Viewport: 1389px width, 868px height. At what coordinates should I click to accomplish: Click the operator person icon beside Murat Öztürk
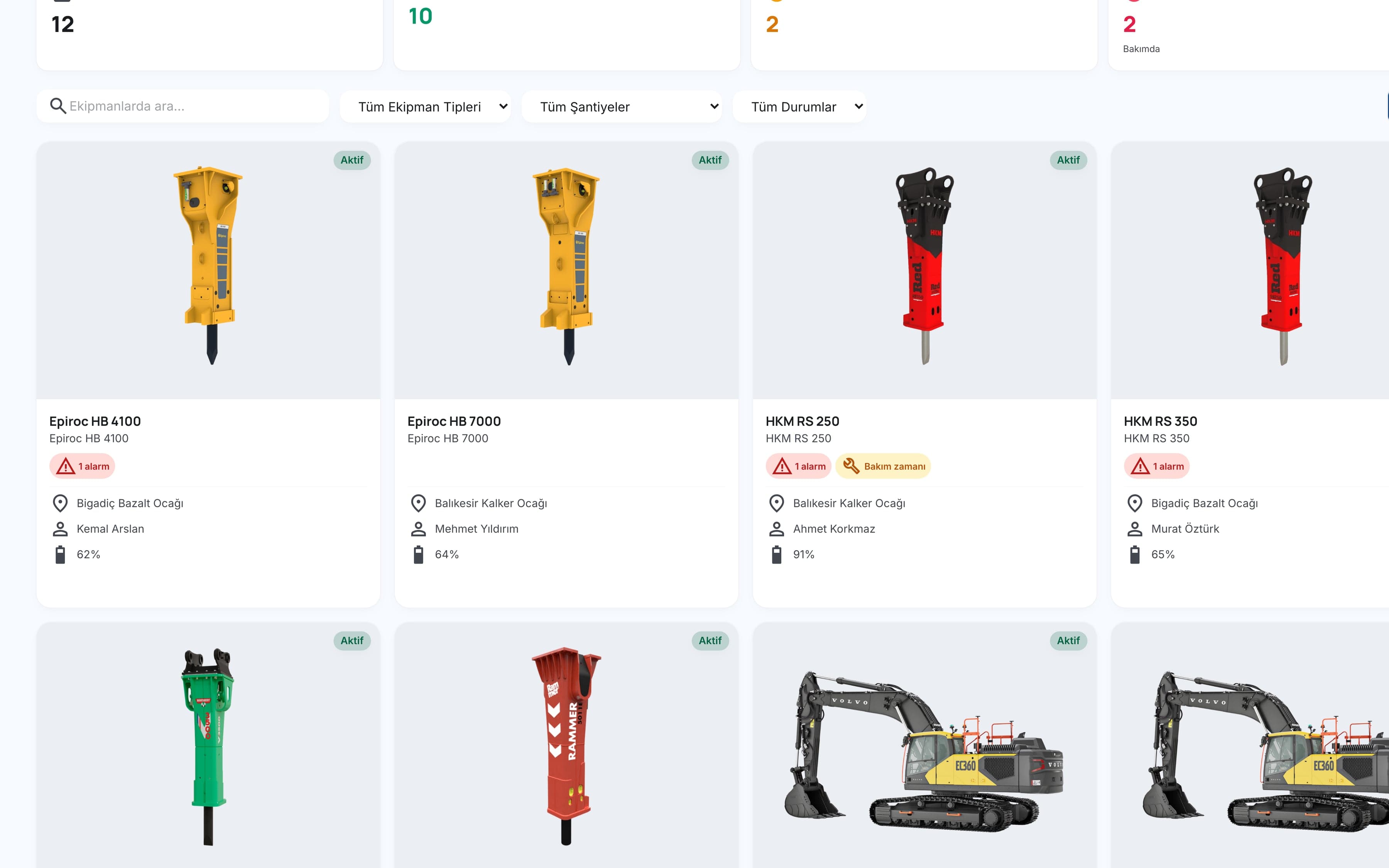click(x=1135, y=529)
